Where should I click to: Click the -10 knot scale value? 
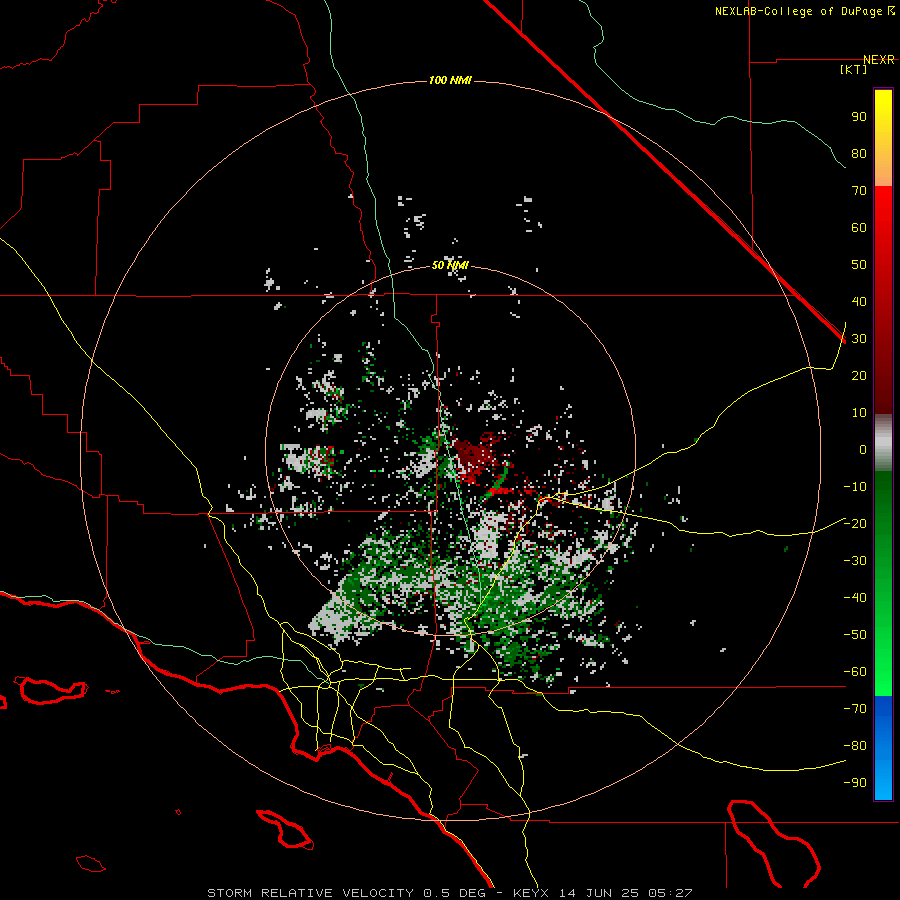pos(855,487)
